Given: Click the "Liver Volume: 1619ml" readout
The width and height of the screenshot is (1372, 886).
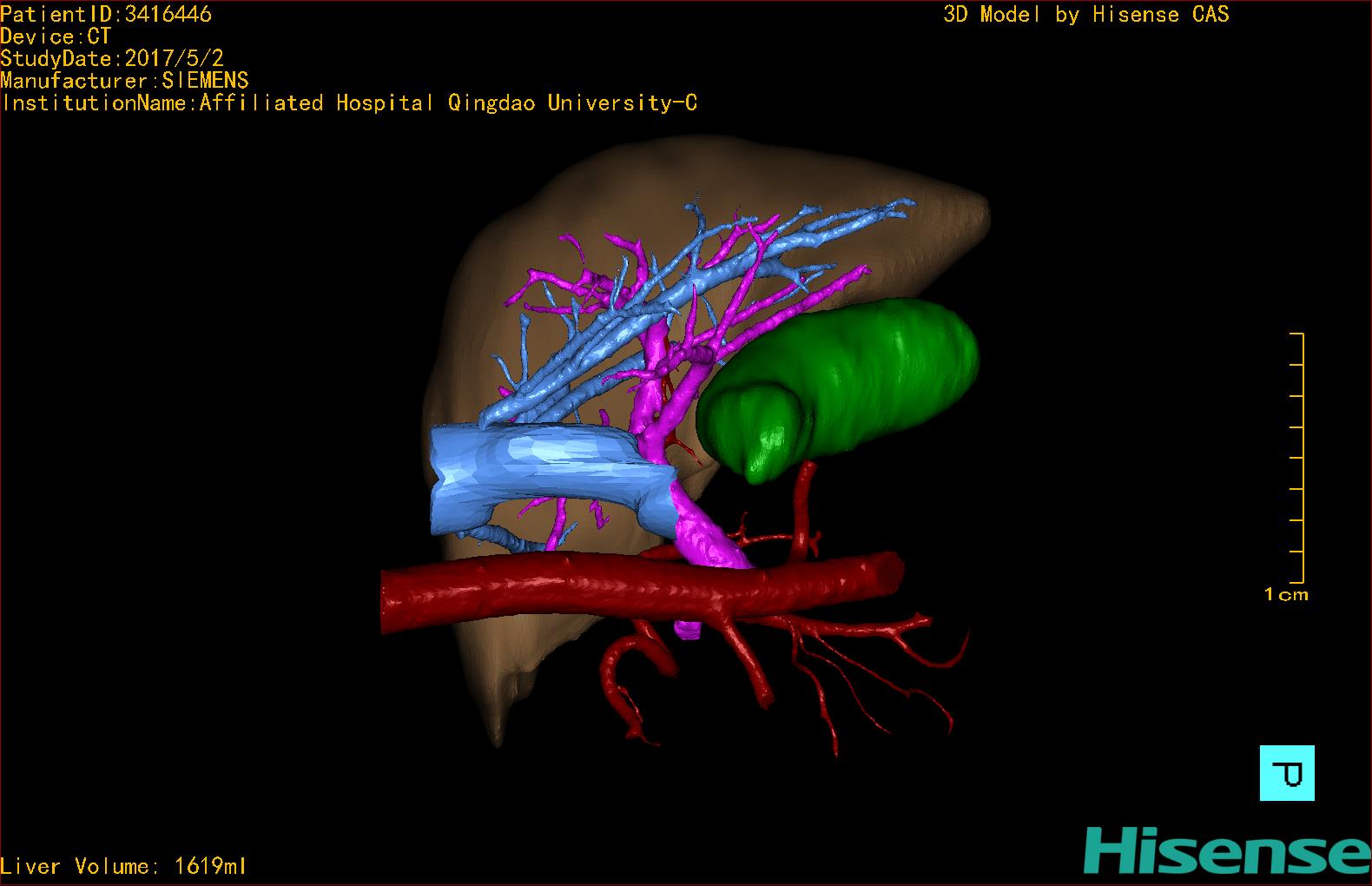Looking at the screenshot, I should 124,866.
